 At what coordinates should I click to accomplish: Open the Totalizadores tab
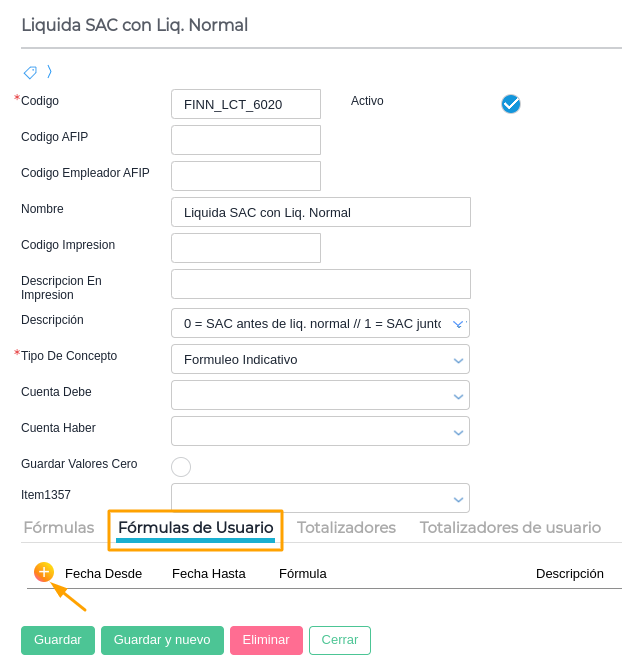pos(346,527)
